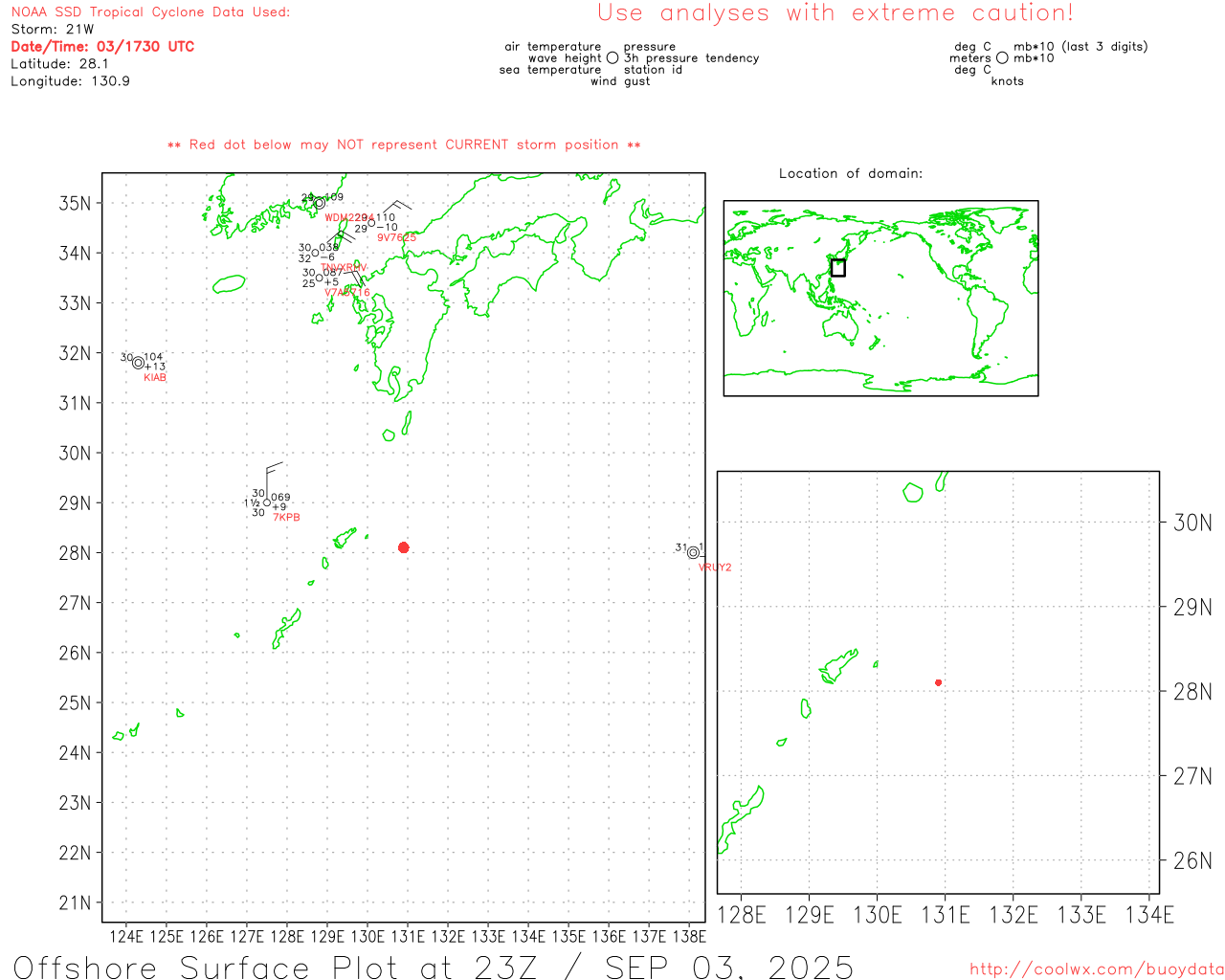Click the wind barb above station 7KPB

(x=274, y=479)
